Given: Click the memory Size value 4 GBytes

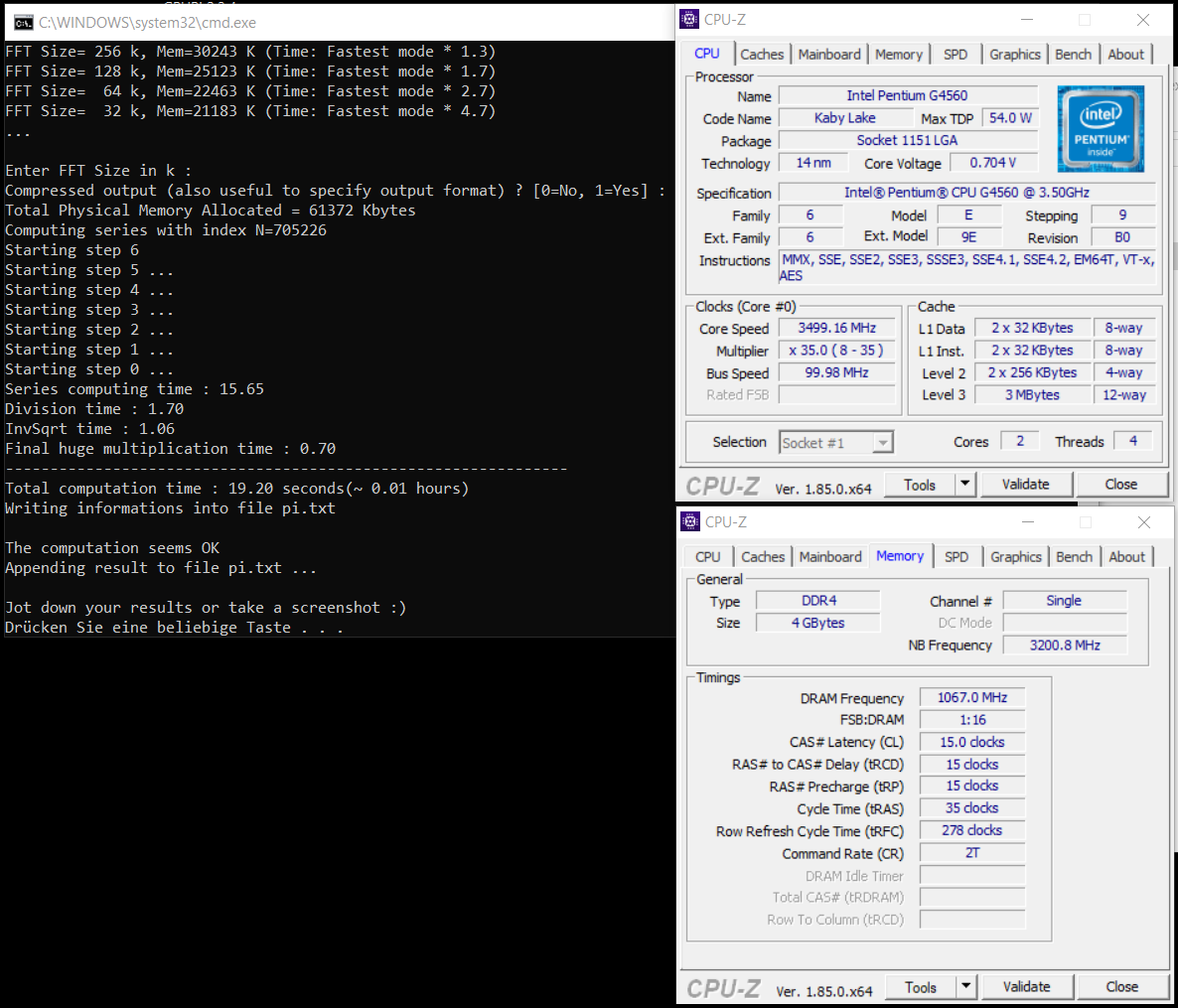Looking at the screenshot, I should pos(818,624).
